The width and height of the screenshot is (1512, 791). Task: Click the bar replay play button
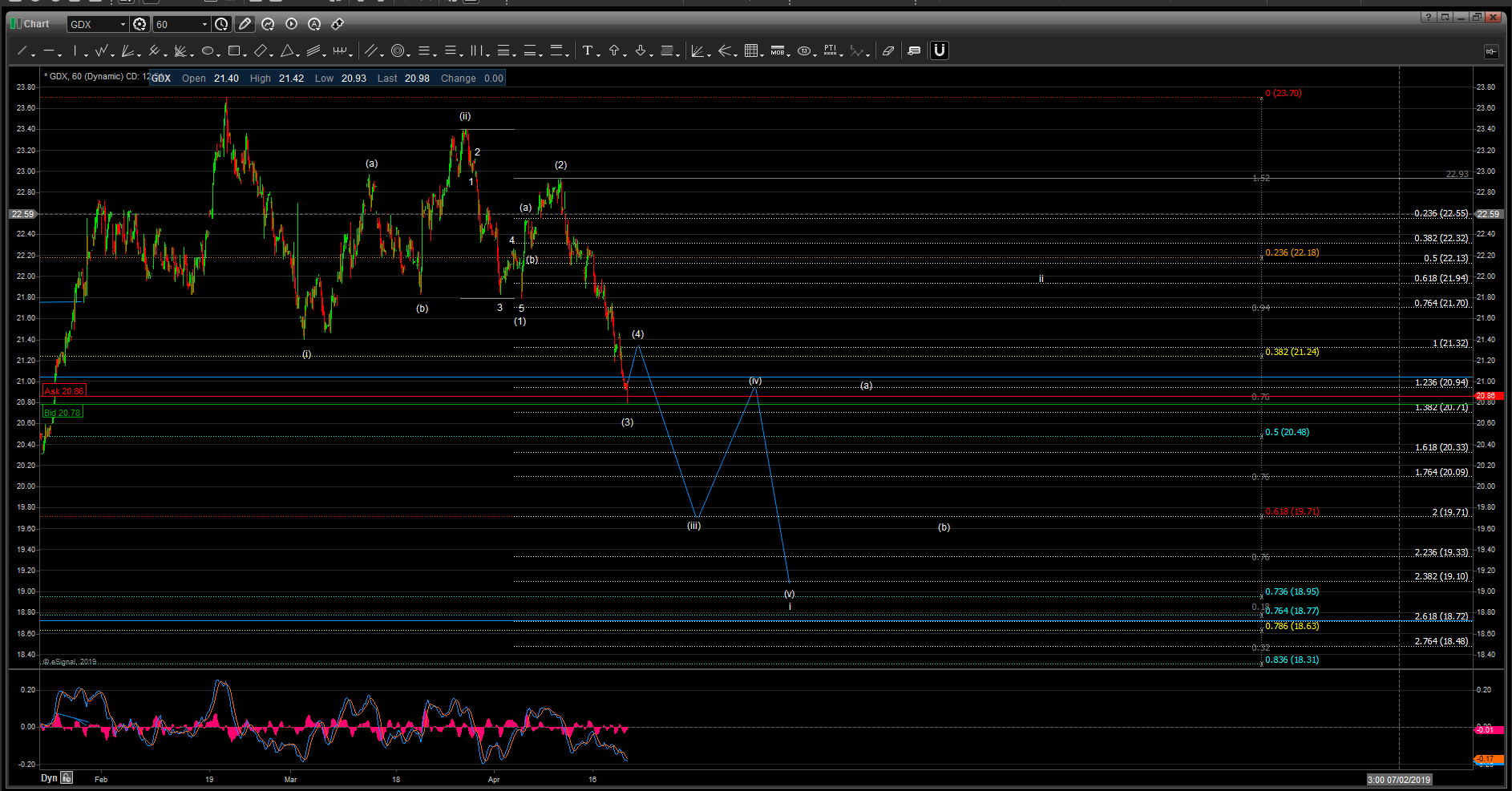(291, 24)
